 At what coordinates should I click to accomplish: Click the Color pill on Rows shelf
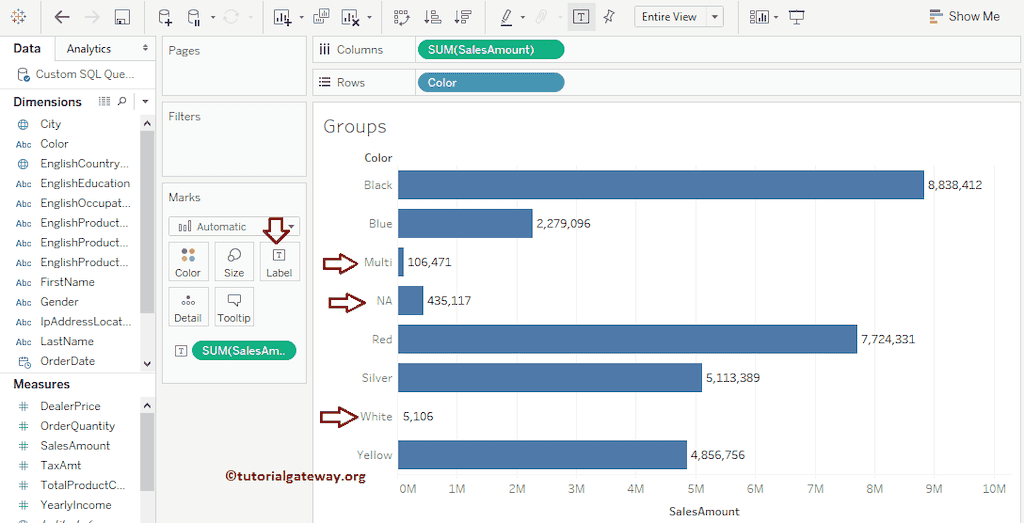pyautogui.click(x=490, y=83)
